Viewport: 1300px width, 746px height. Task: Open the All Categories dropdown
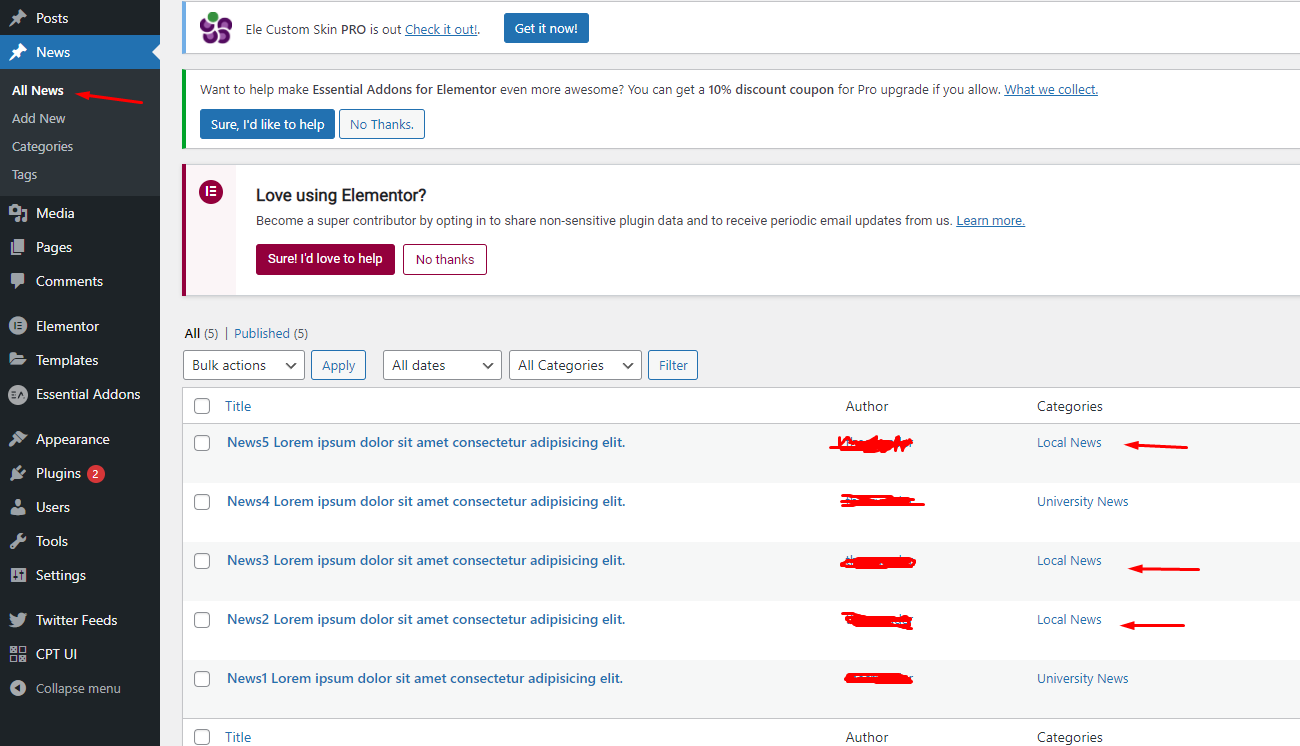[x=575, y=365]
